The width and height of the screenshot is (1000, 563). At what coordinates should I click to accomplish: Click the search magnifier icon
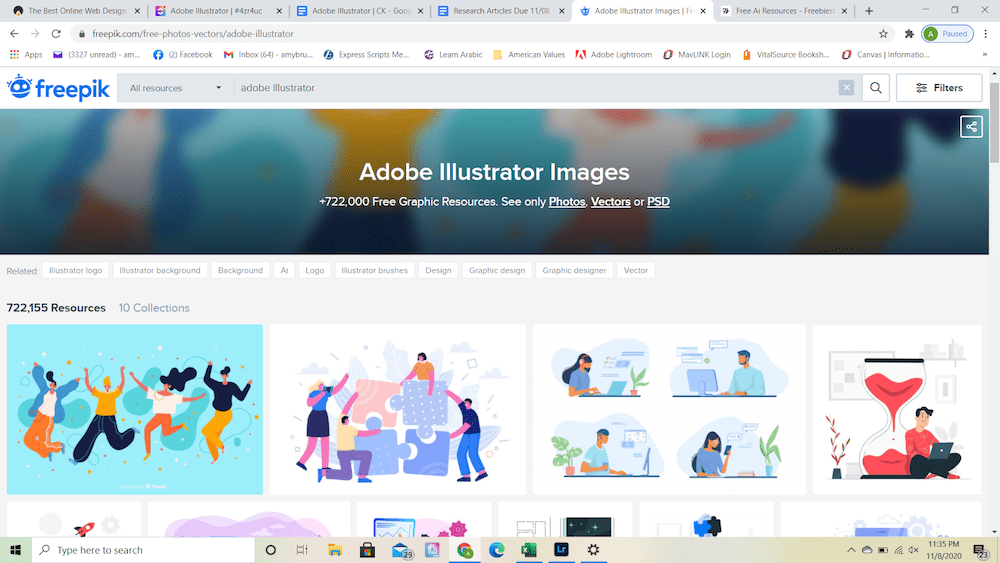pos(876,88)
